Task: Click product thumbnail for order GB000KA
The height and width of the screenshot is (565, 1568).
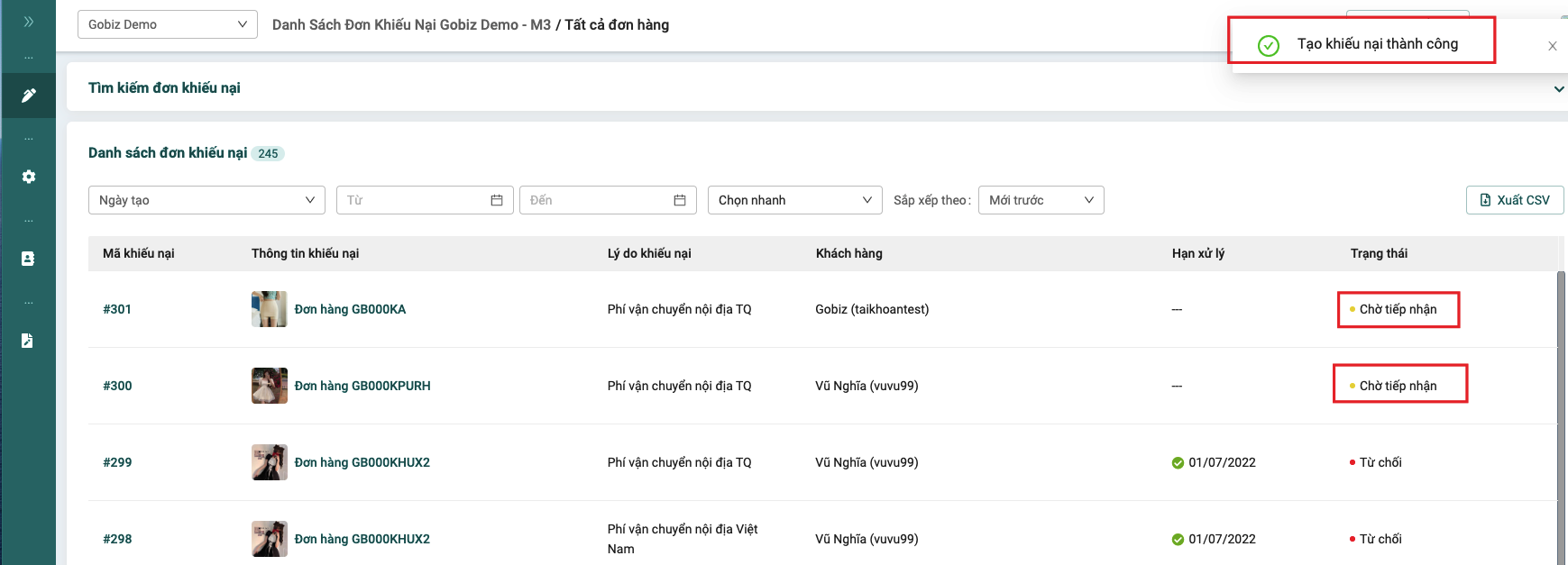Action: [269, 309]
